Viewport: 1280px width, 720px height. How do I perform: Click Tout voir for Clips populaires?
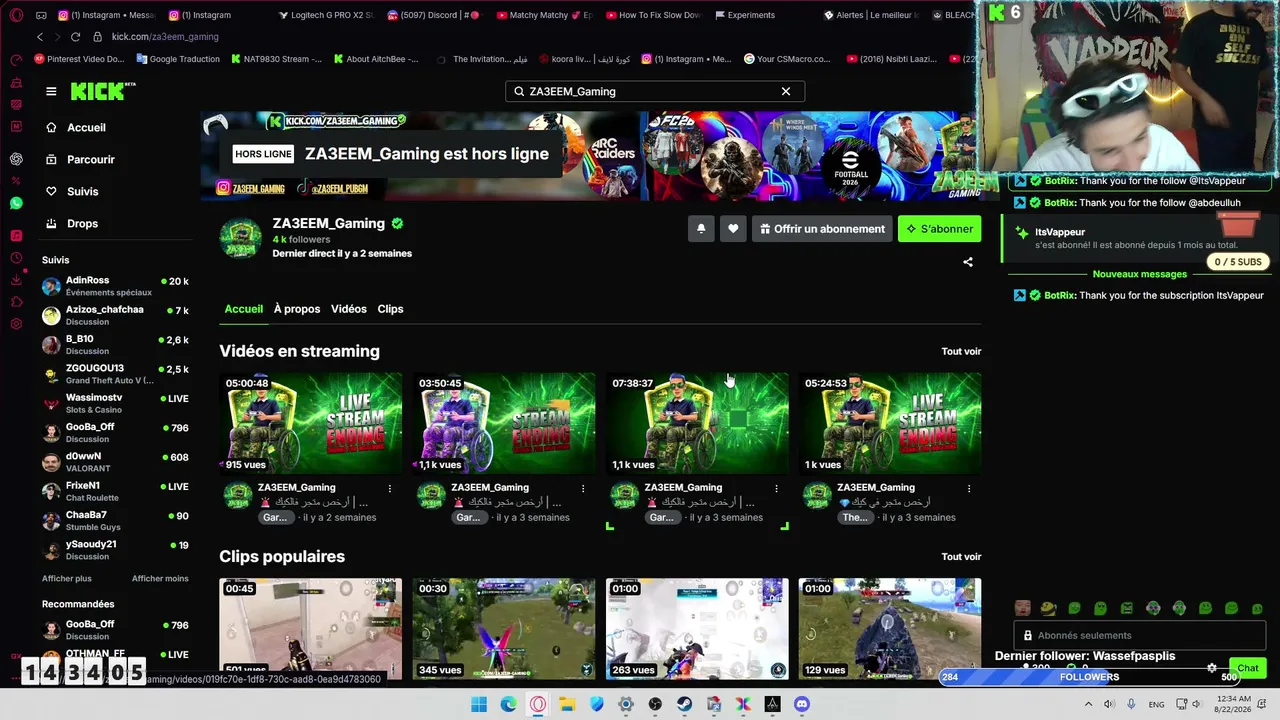click(961, 556)
